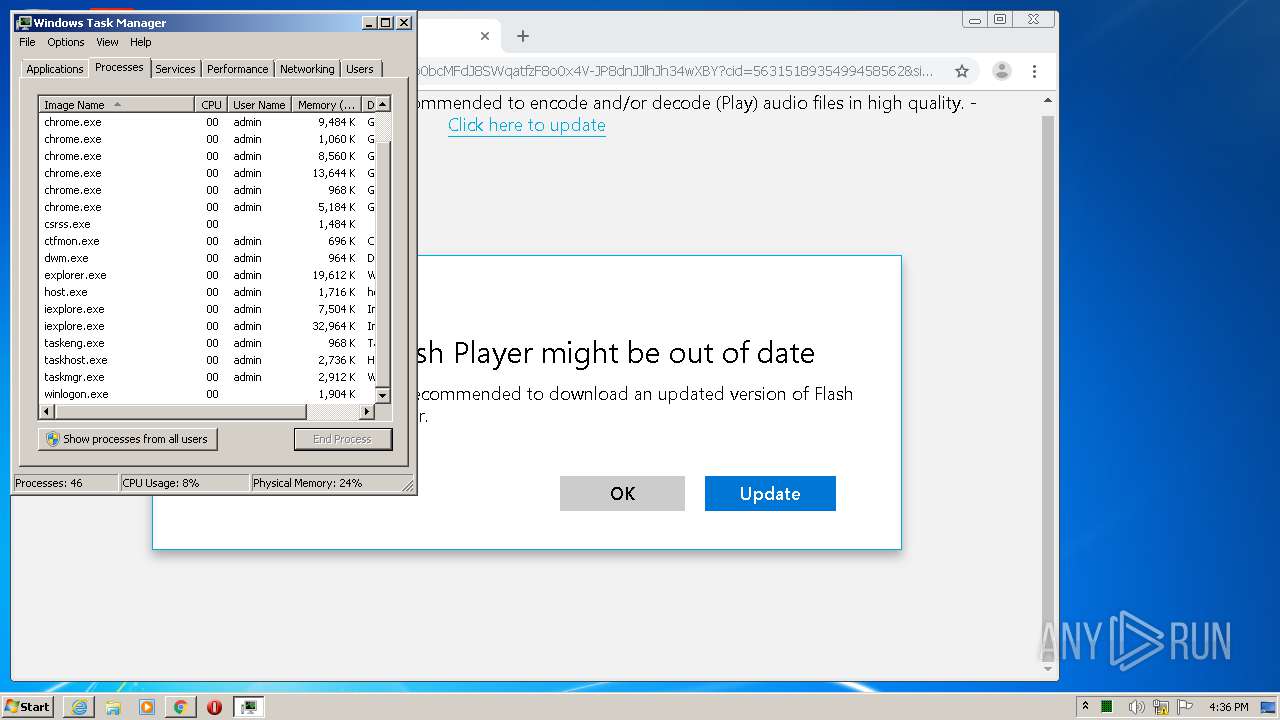
Task: Show hidden tray icons arrow
Action: 1085,706
